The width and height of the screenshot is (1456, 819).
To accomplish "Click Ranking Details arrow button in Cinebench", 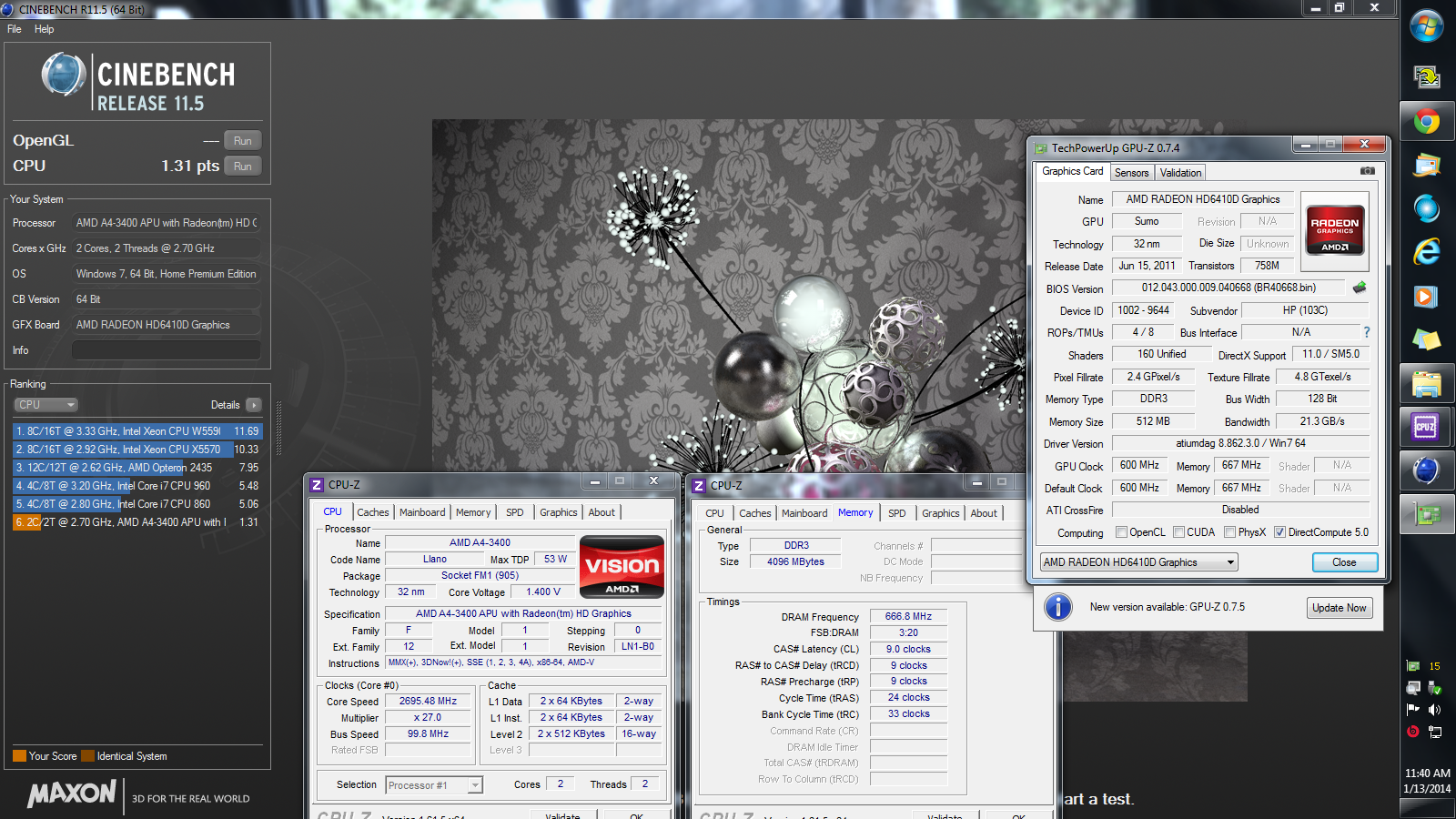I will [253, 405].
